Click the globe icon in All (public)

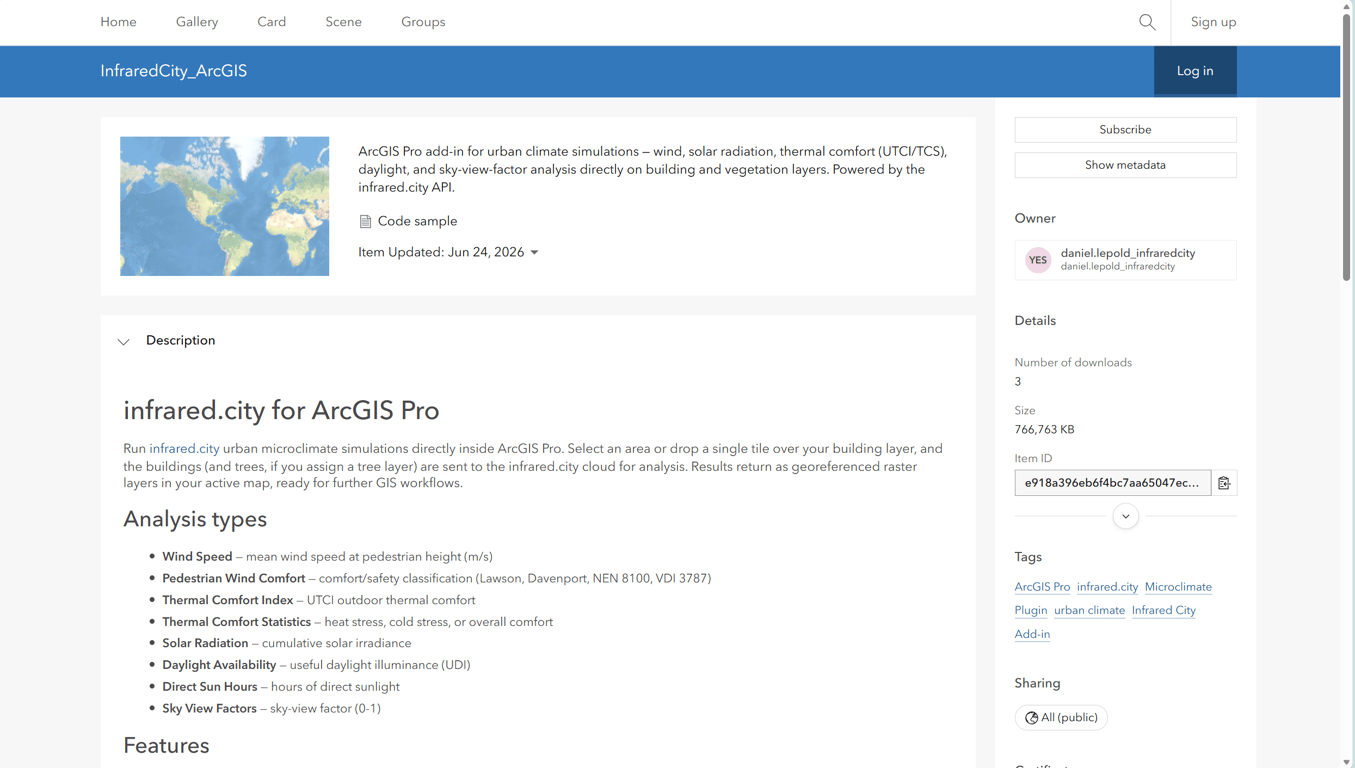(1031, 718)
